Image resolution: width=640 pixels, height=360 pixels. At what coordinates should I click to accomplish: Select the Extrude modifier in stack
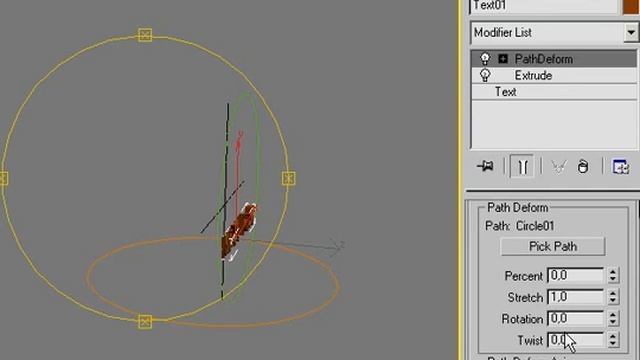[x=554, y=76]
